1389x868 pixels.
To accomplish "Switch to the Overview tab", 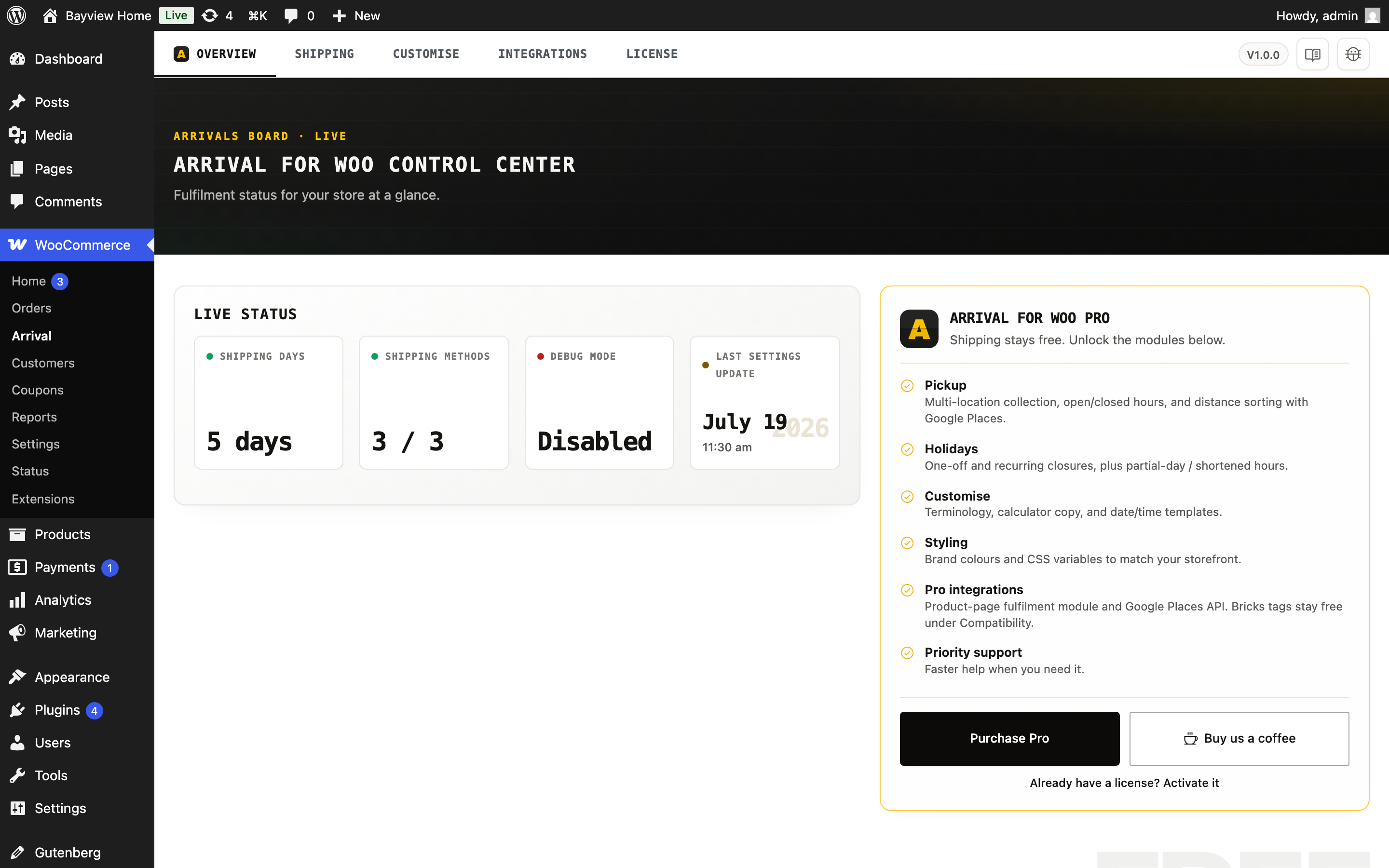I will point(215,54).
